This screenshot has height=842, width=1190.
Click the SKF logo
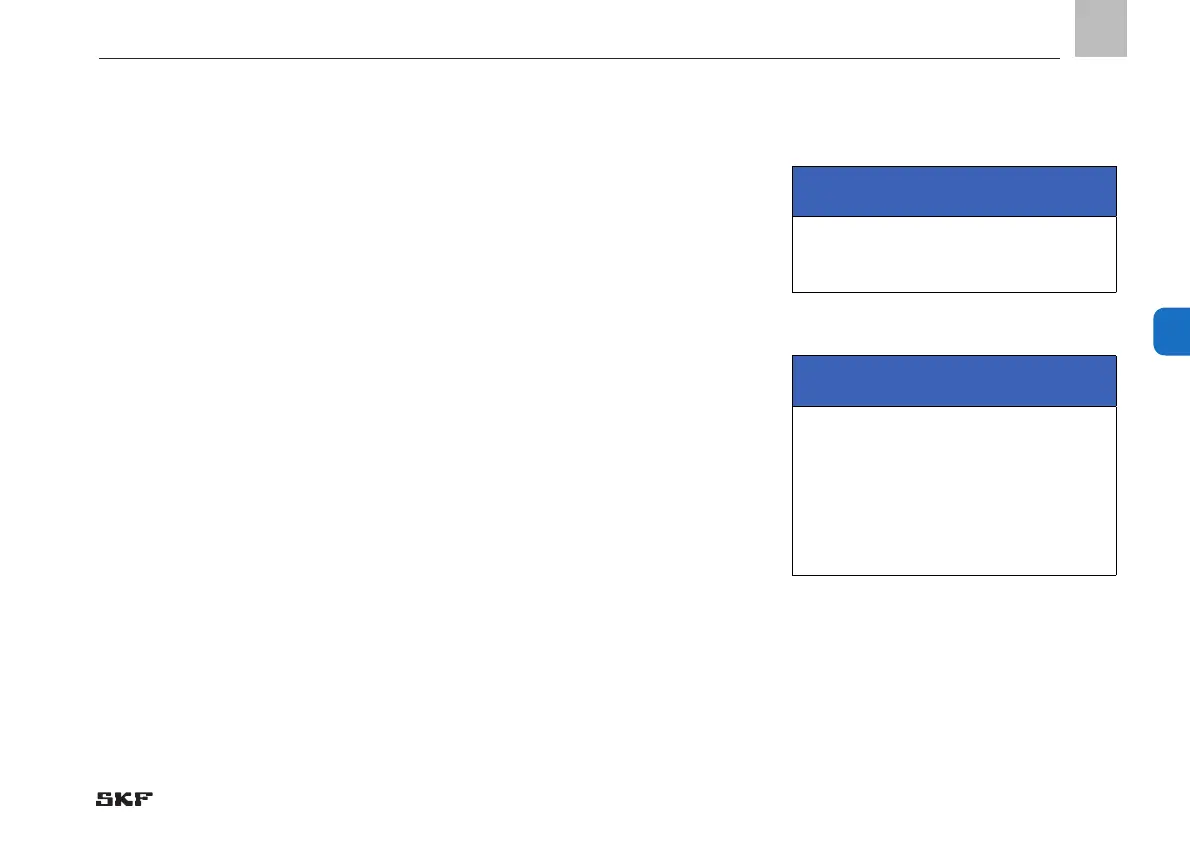[x=124, y=799]
